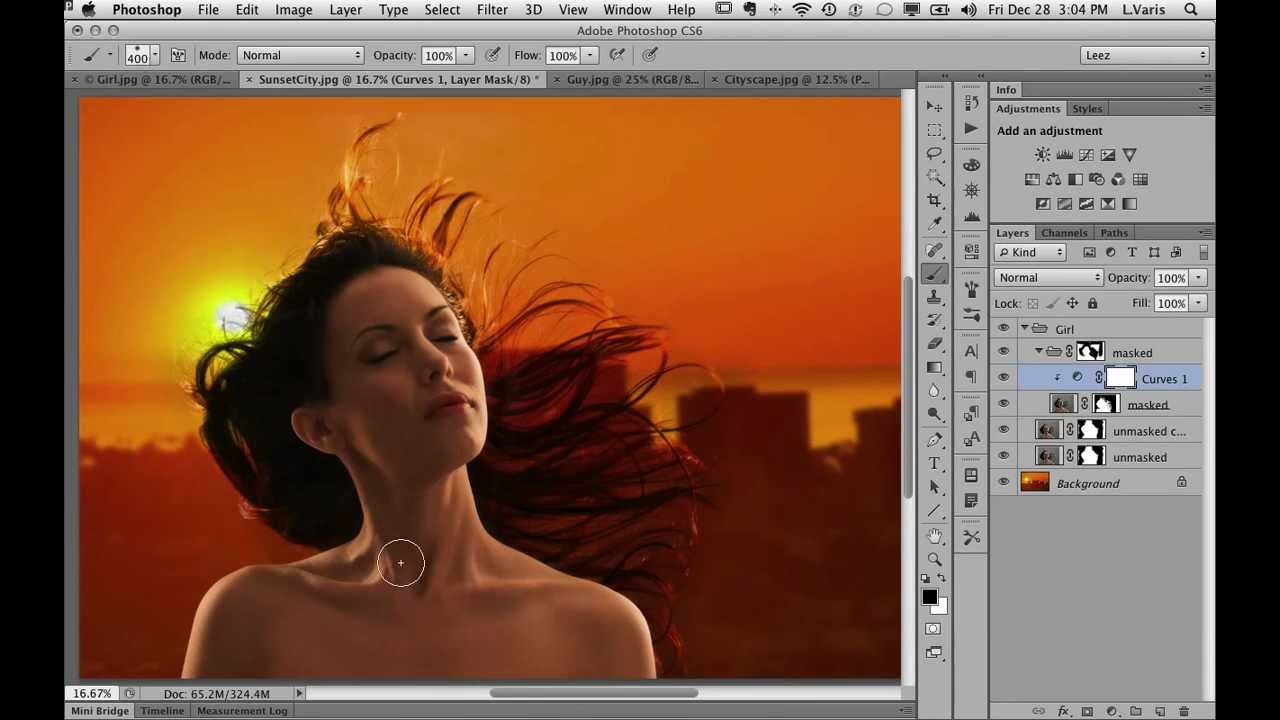Add a Color Balance adjustment
This screenshot has height=720, width=1280.
coord(1054,180)
